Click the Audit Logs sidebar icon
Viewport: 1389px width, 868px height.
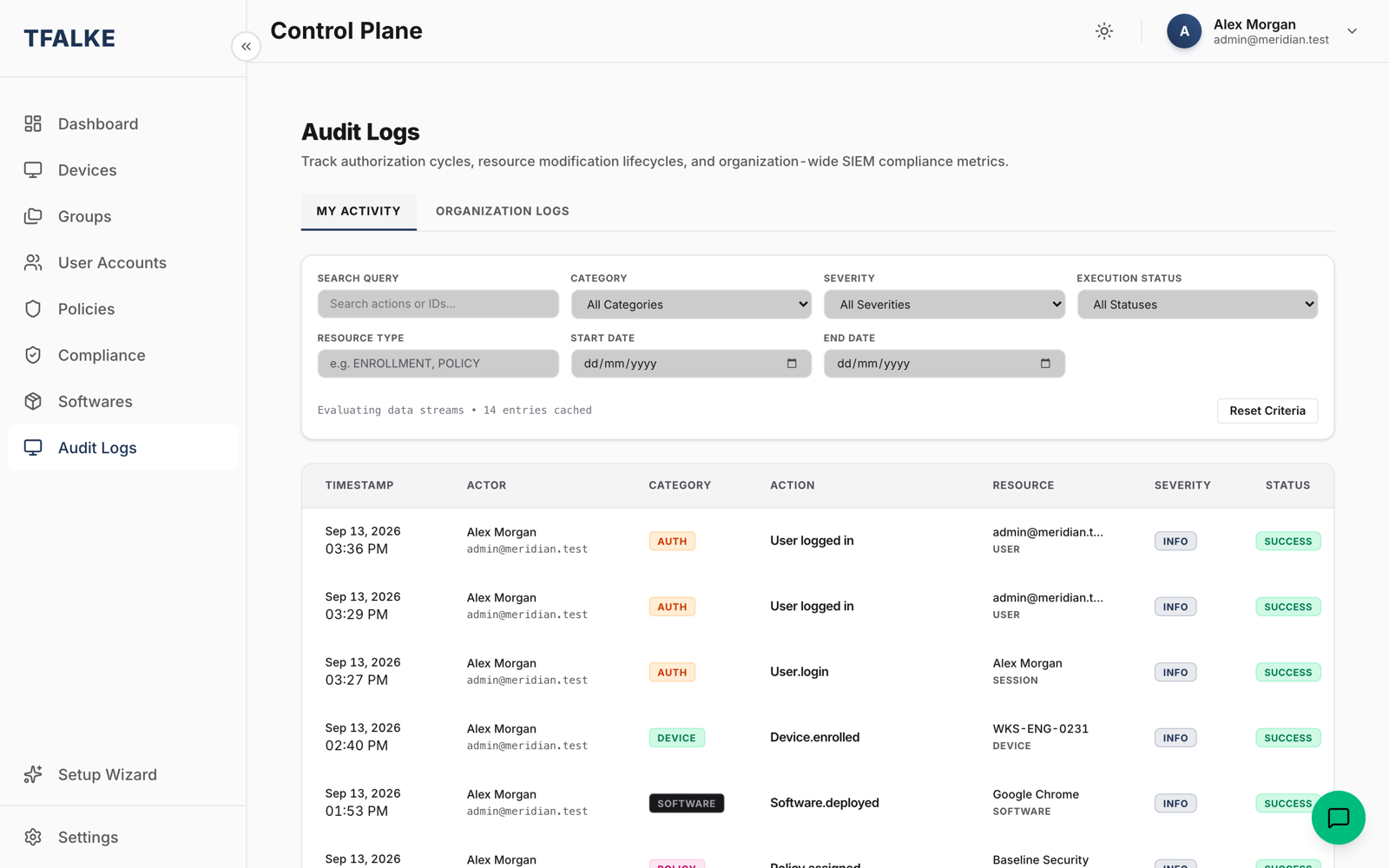click(33, 448)
